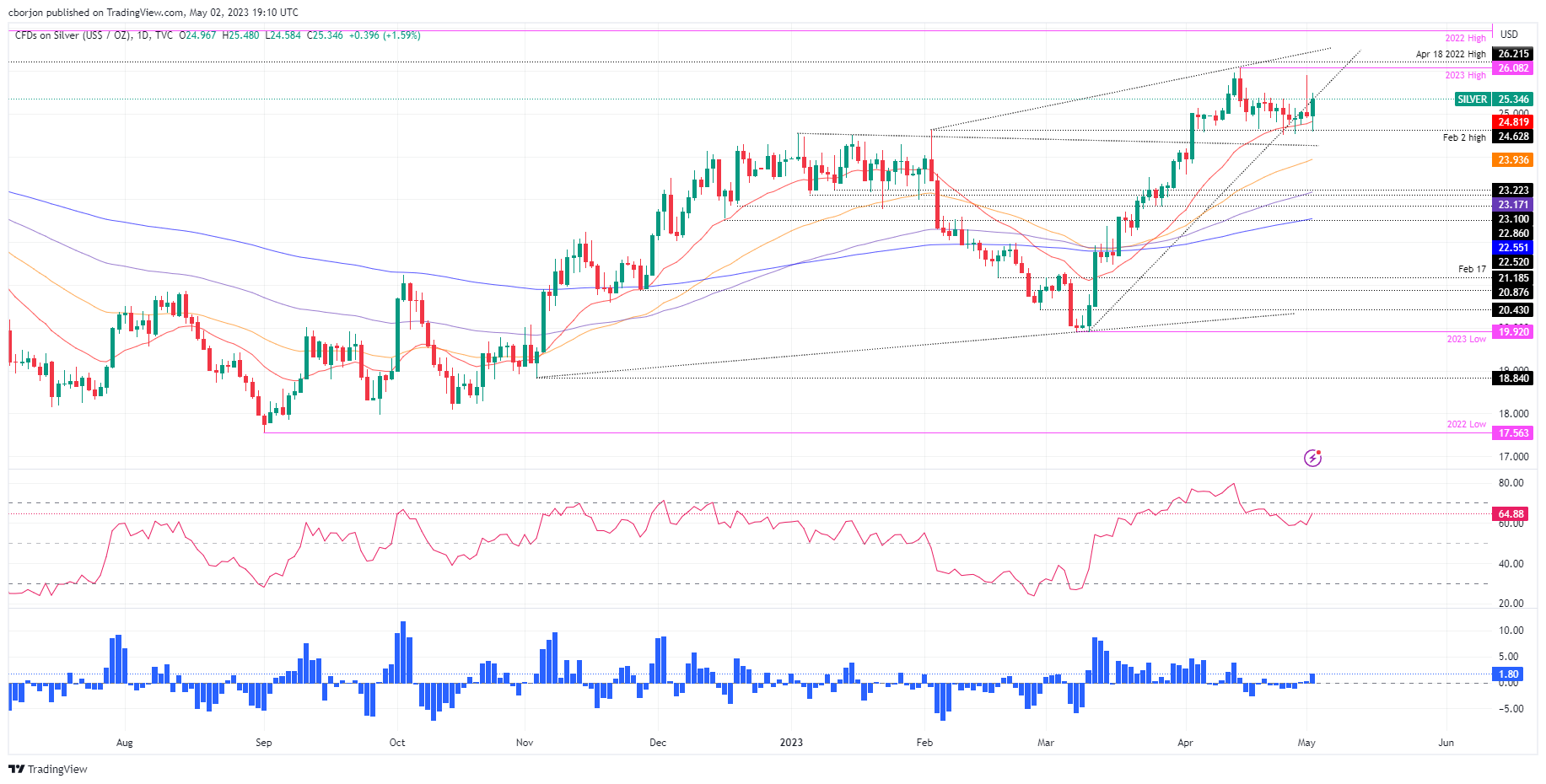Click the 40.00 RSI scale value
Image resolution: width=1546 pixels, height=784 pixels.
click(1511, 564)
